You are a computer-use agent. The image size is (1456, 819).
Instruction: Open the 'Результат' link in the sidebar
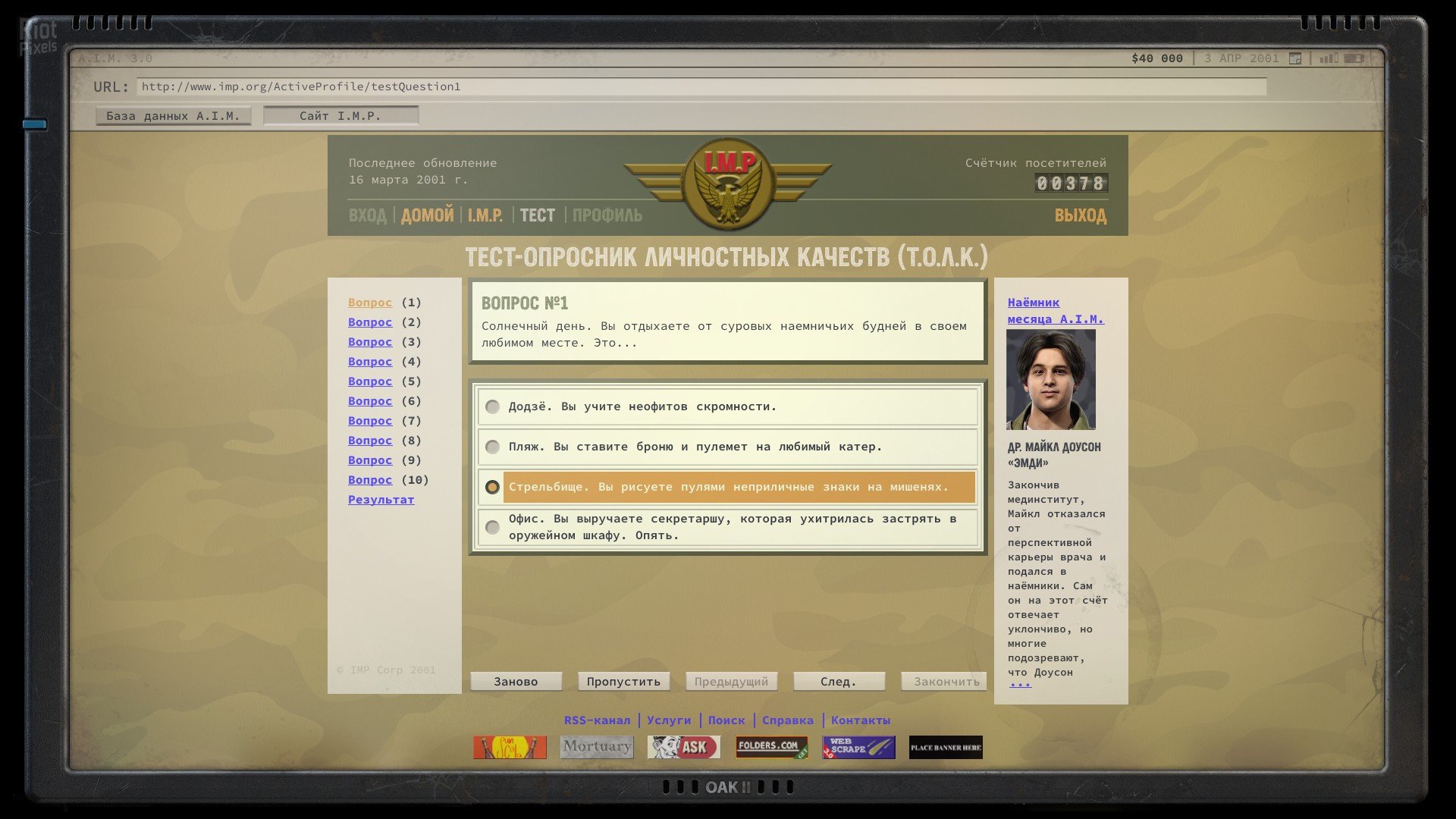pyautogui.click(x=381, y=500)
